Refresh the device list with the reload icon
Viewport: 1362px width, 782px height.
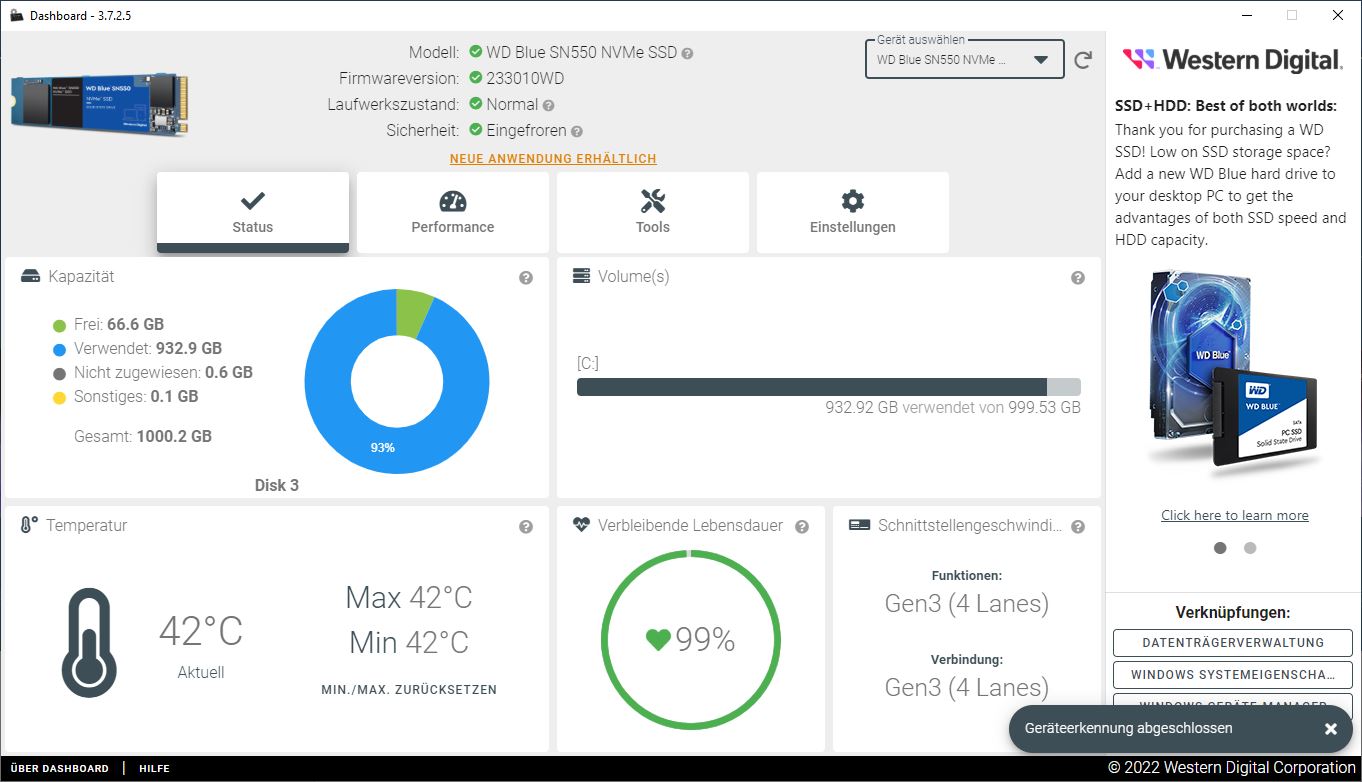click(x=1083, y=60)
